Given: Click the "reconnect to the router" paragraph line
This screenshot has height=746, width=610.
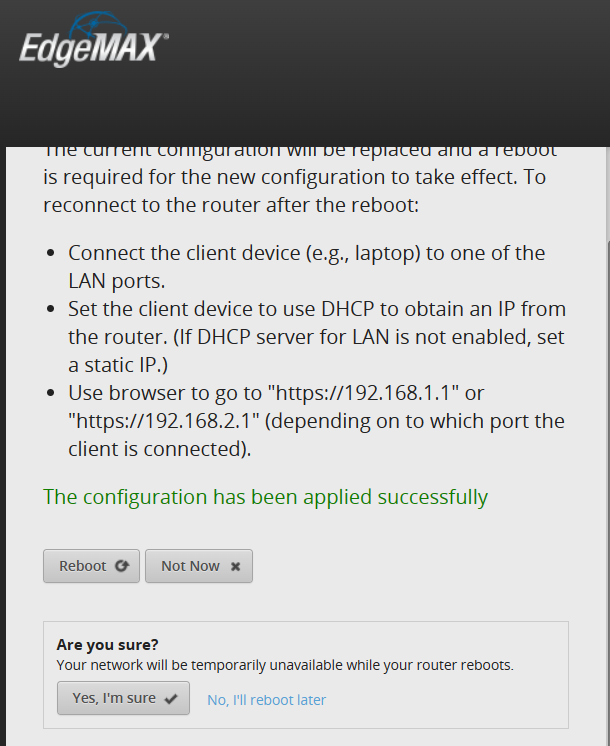Looking at the screenshot, I should 235,205.
